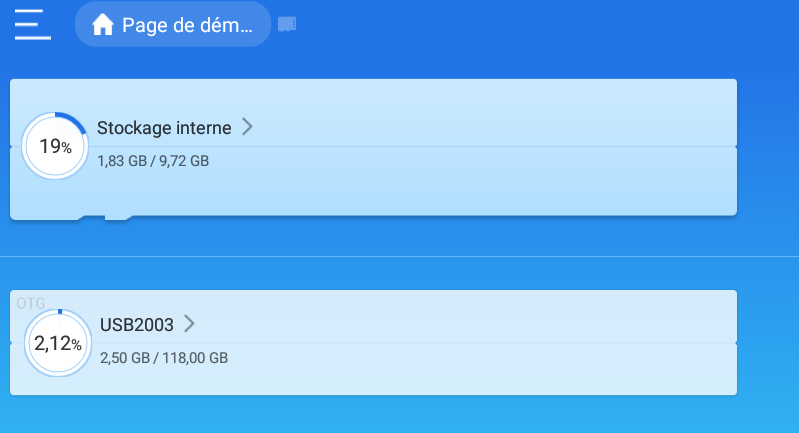Click the blue background below USB2003 card
Screen dimensions: 799x433
400,415
